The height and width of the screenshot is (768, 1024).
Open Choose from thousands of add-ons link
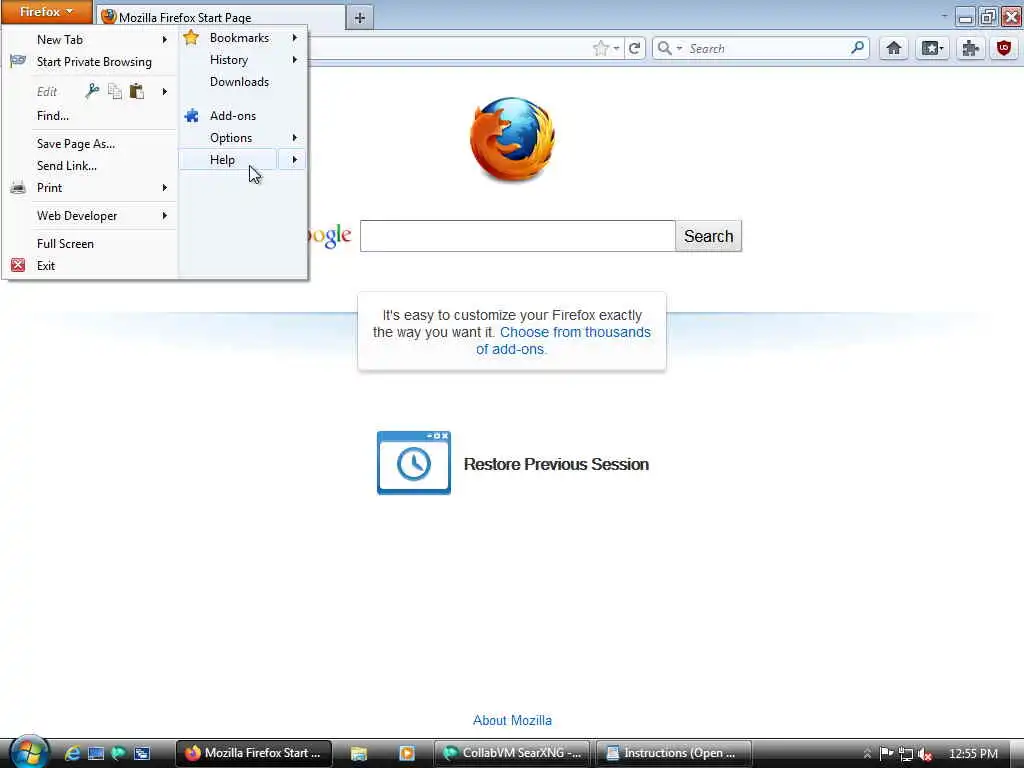564,341
